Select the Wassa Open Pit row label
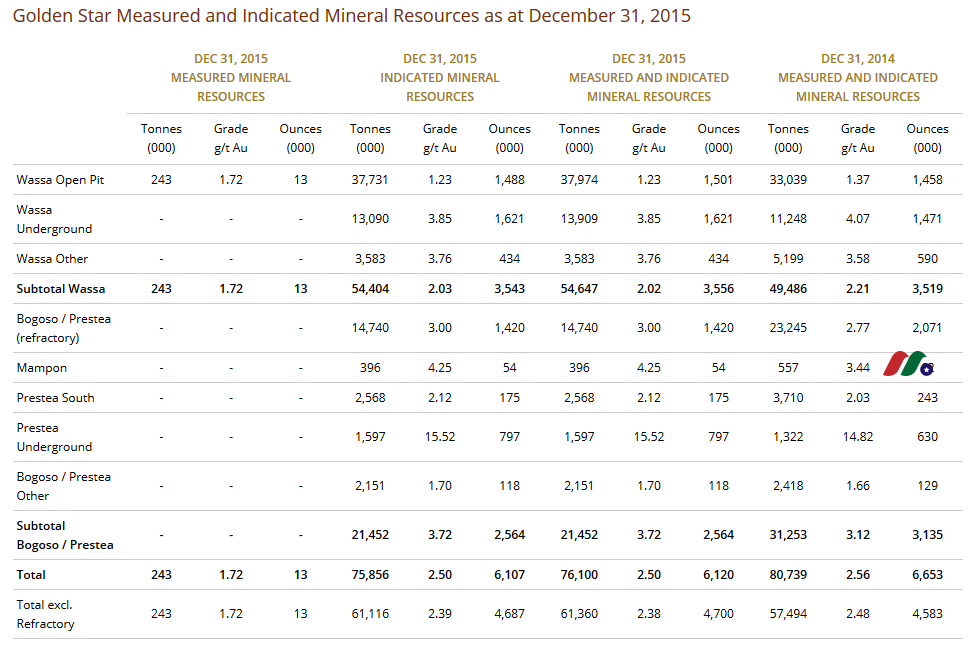The image size is (973, 646). tap(60, 180)
